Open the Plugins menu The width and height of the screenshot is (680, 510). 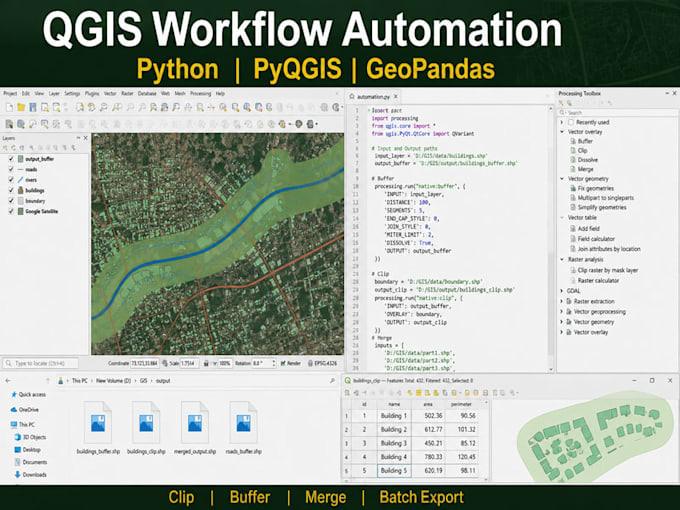(x=92, y=94)
